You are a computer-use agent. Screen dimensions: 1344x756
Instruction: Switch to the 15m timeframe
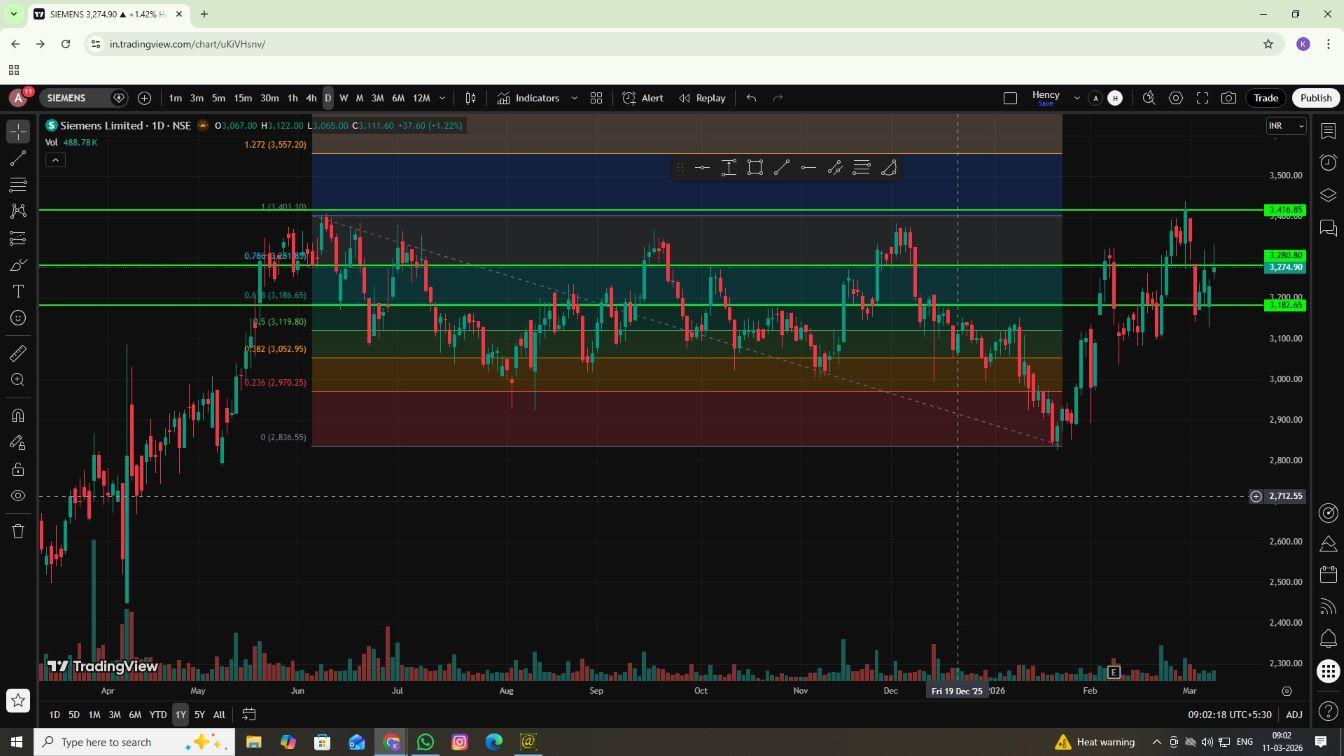click(x=243, y=98)
